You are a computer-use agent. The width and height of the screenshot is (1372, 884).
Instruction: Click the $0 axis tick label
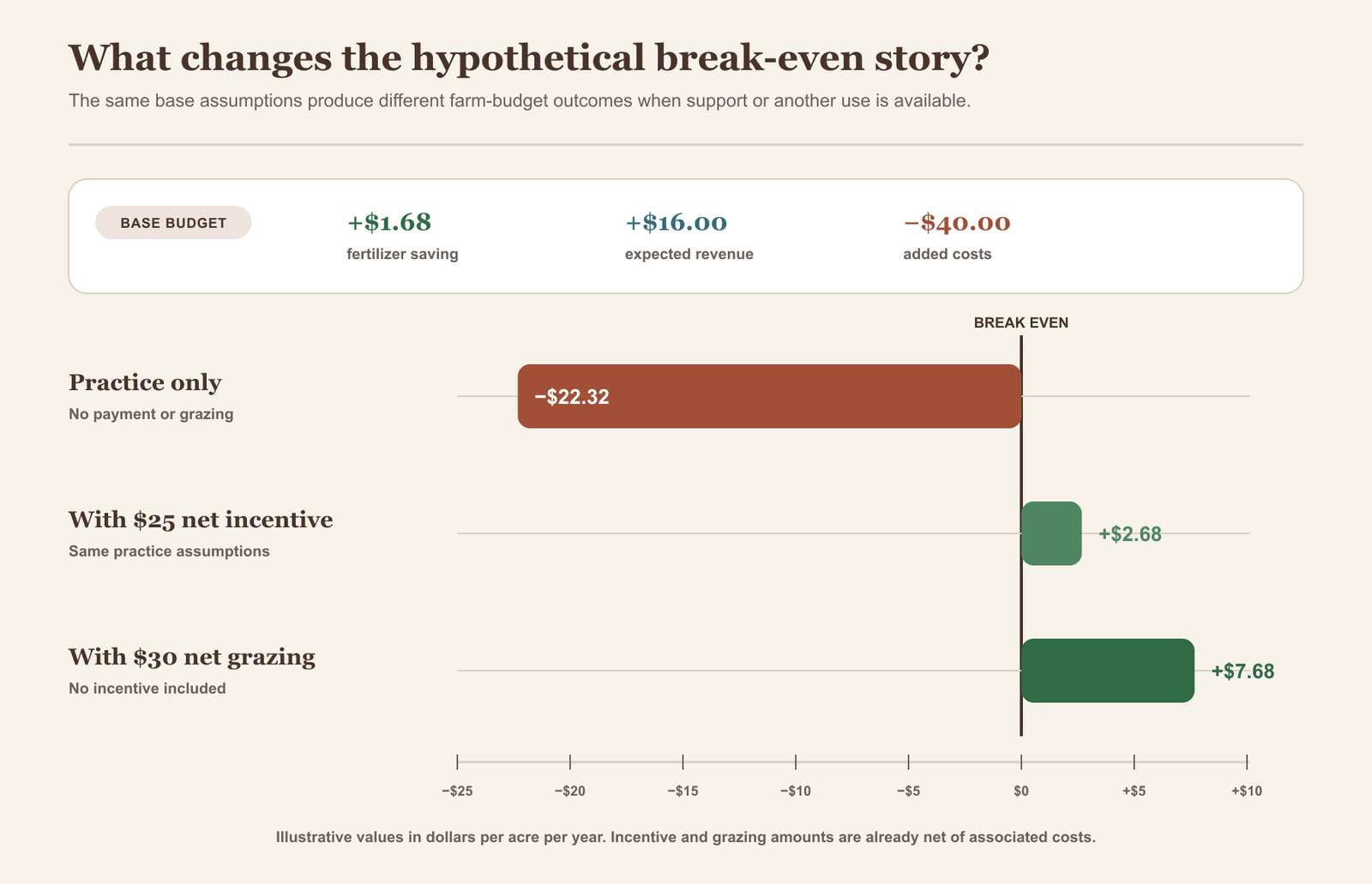point(1021,791)
